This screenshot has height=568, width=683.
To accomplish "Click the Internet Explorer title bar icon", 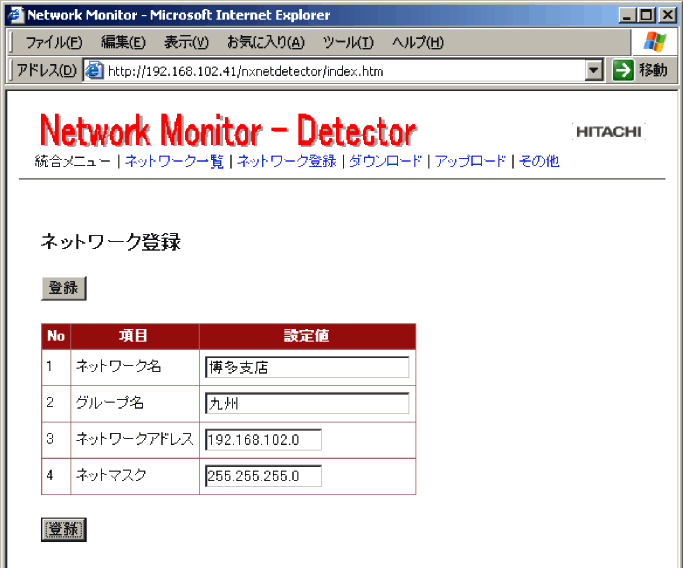I will 16,15.
